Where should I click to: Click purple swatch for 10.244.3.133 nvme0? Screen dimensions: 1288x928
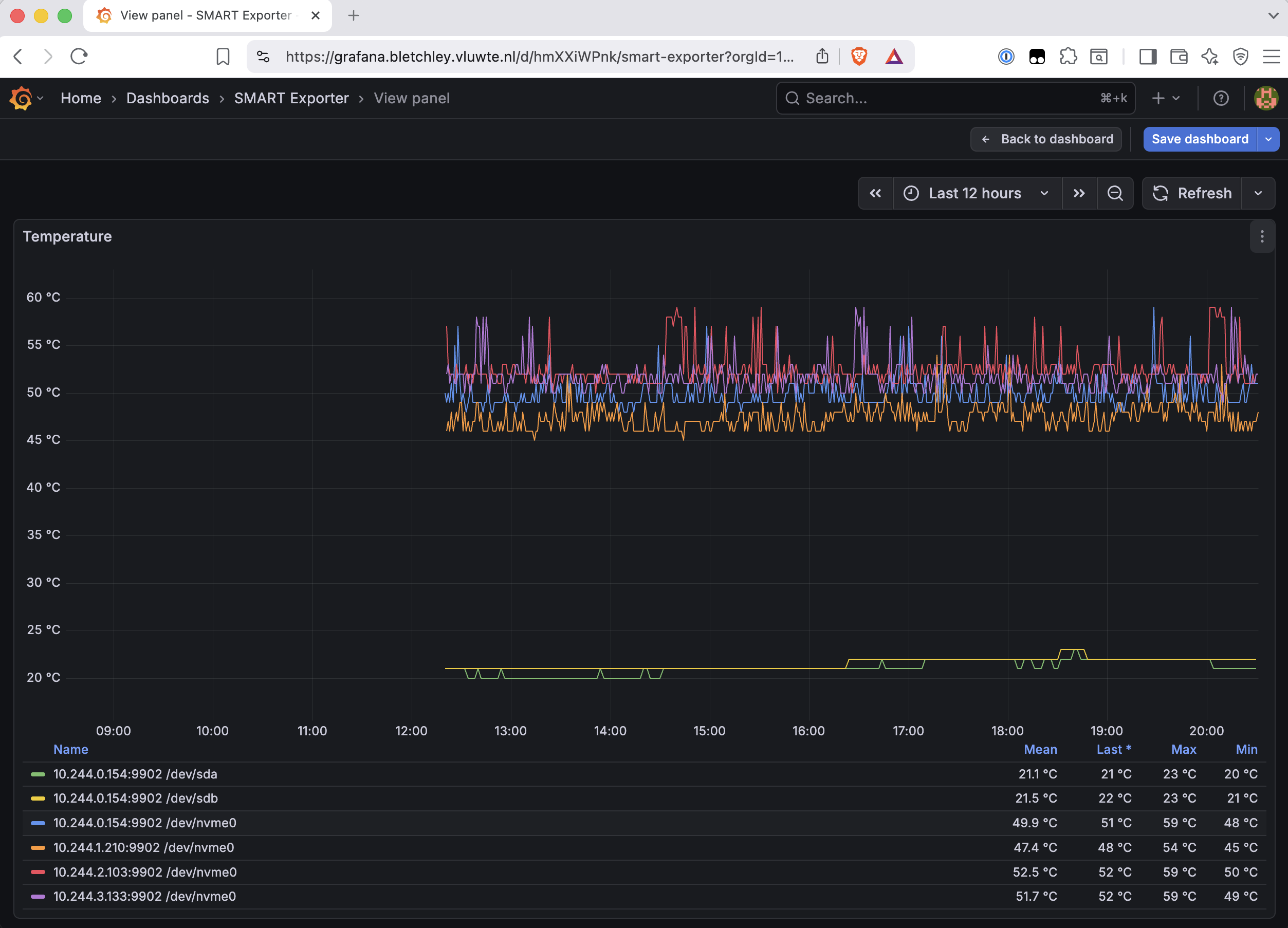[x=38, y=896]
